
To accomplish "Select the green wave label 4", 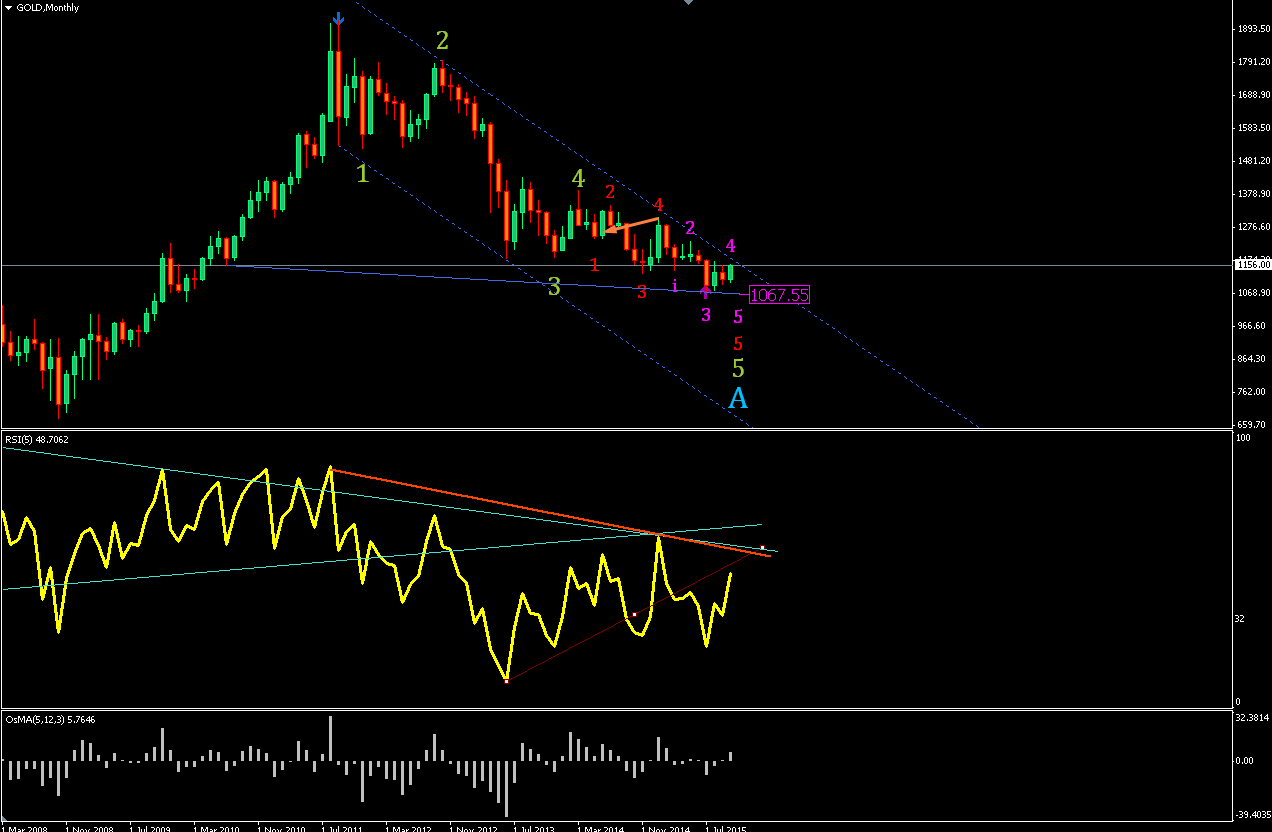I will [577, 178].
